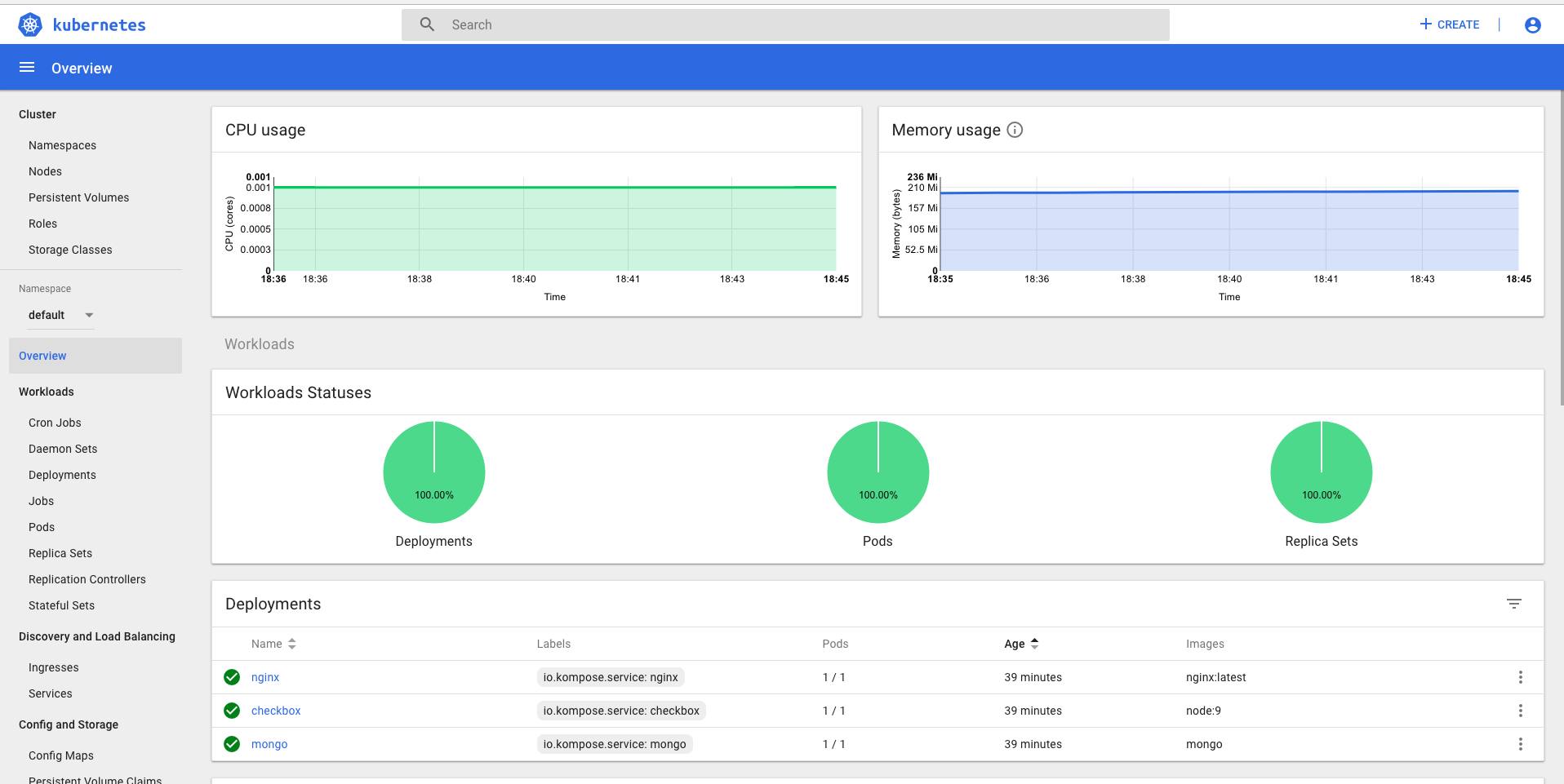
Task: Open the user account icon
Action: coord(1533,25)
